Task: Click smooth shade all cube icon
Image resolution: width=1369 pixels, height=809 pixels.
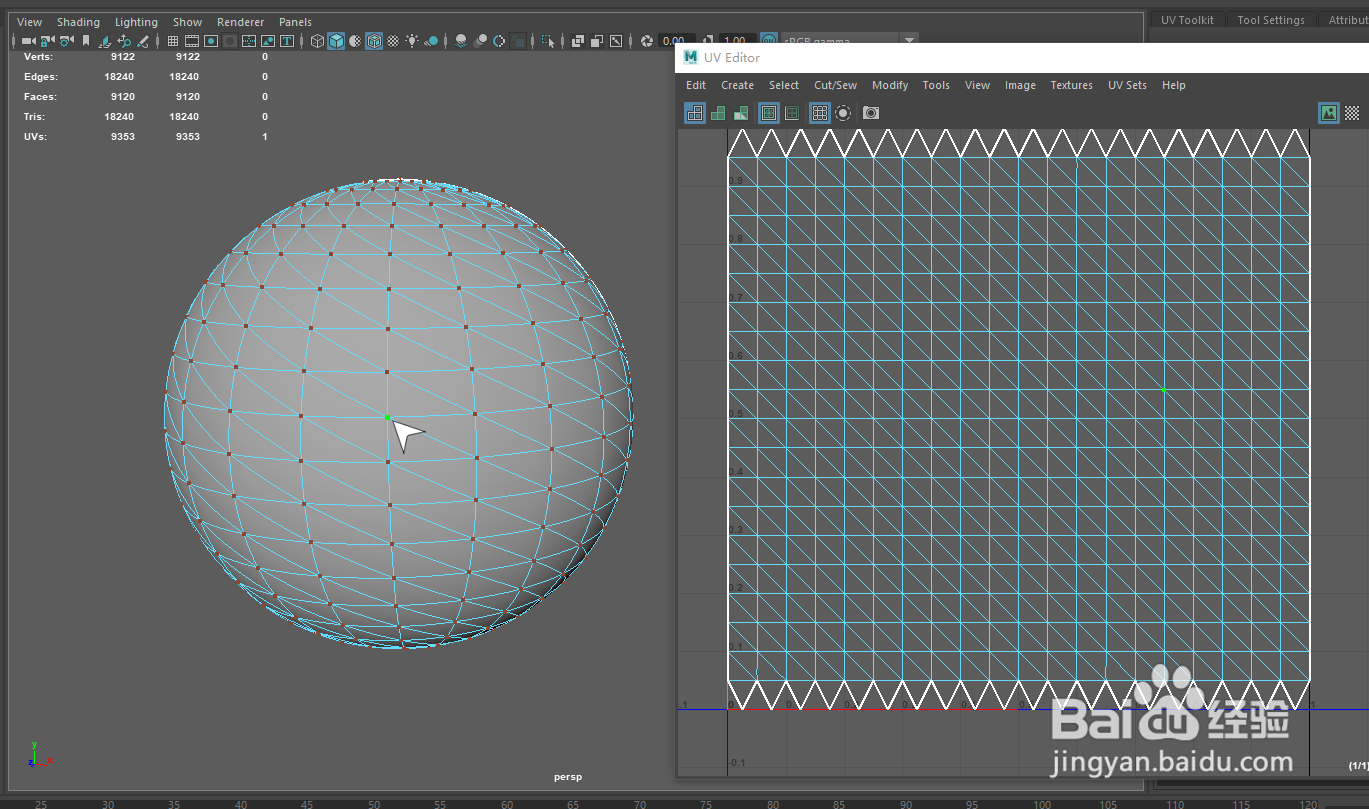Action: [337, 41]
